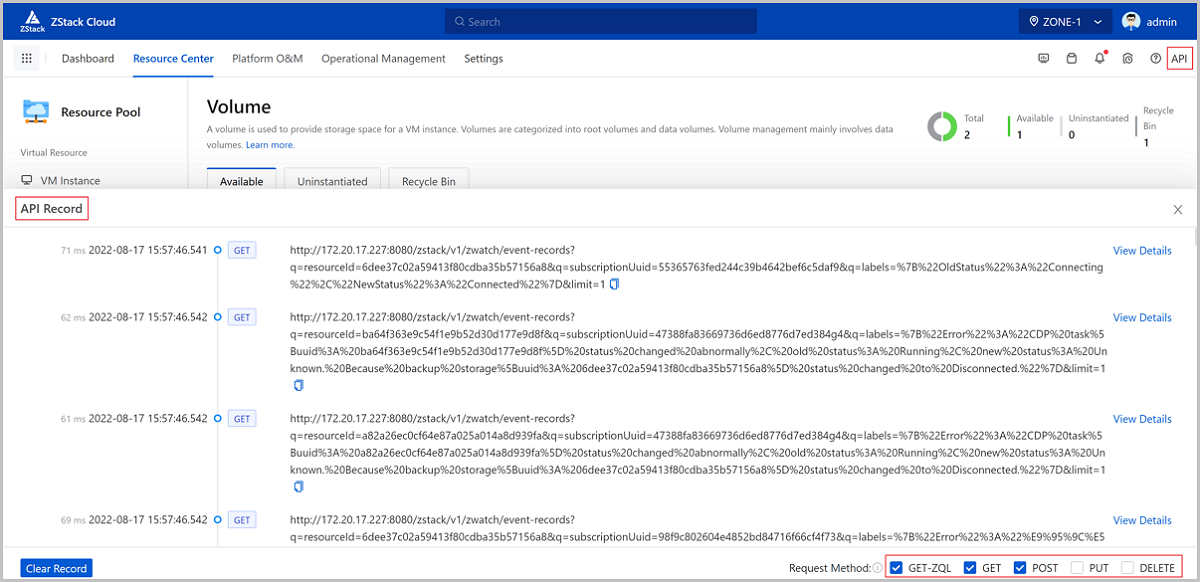
Task: Open the apps grid menu icon
Action: tap(28, 59)
